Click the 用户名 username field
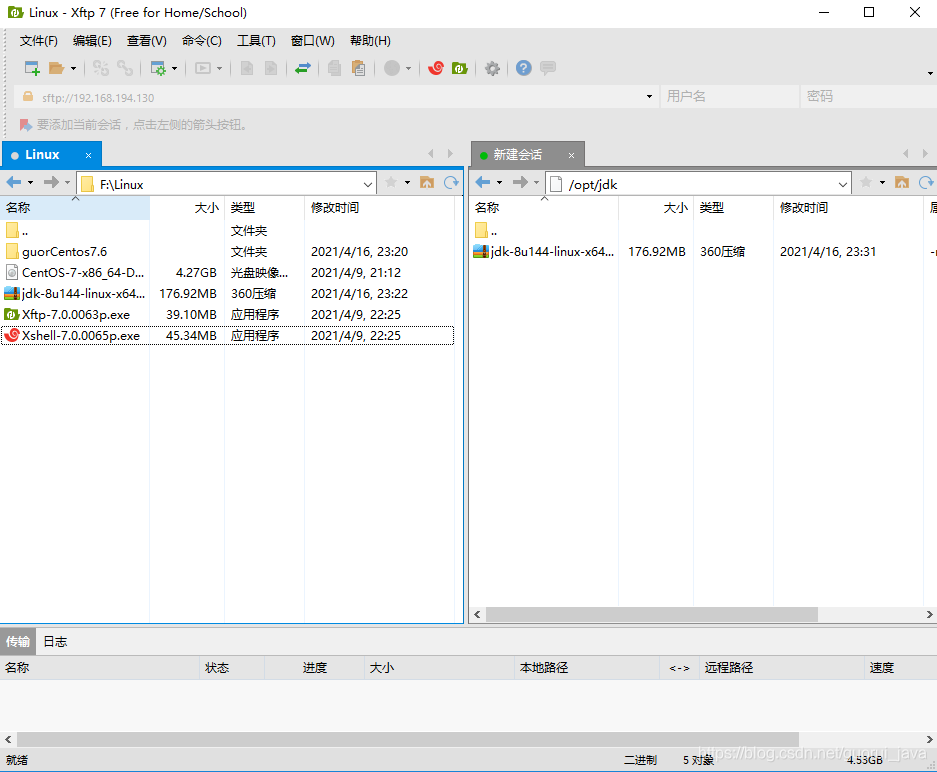Image resolution: width=937 pixels, height=772 pixels. pos(730,96)
